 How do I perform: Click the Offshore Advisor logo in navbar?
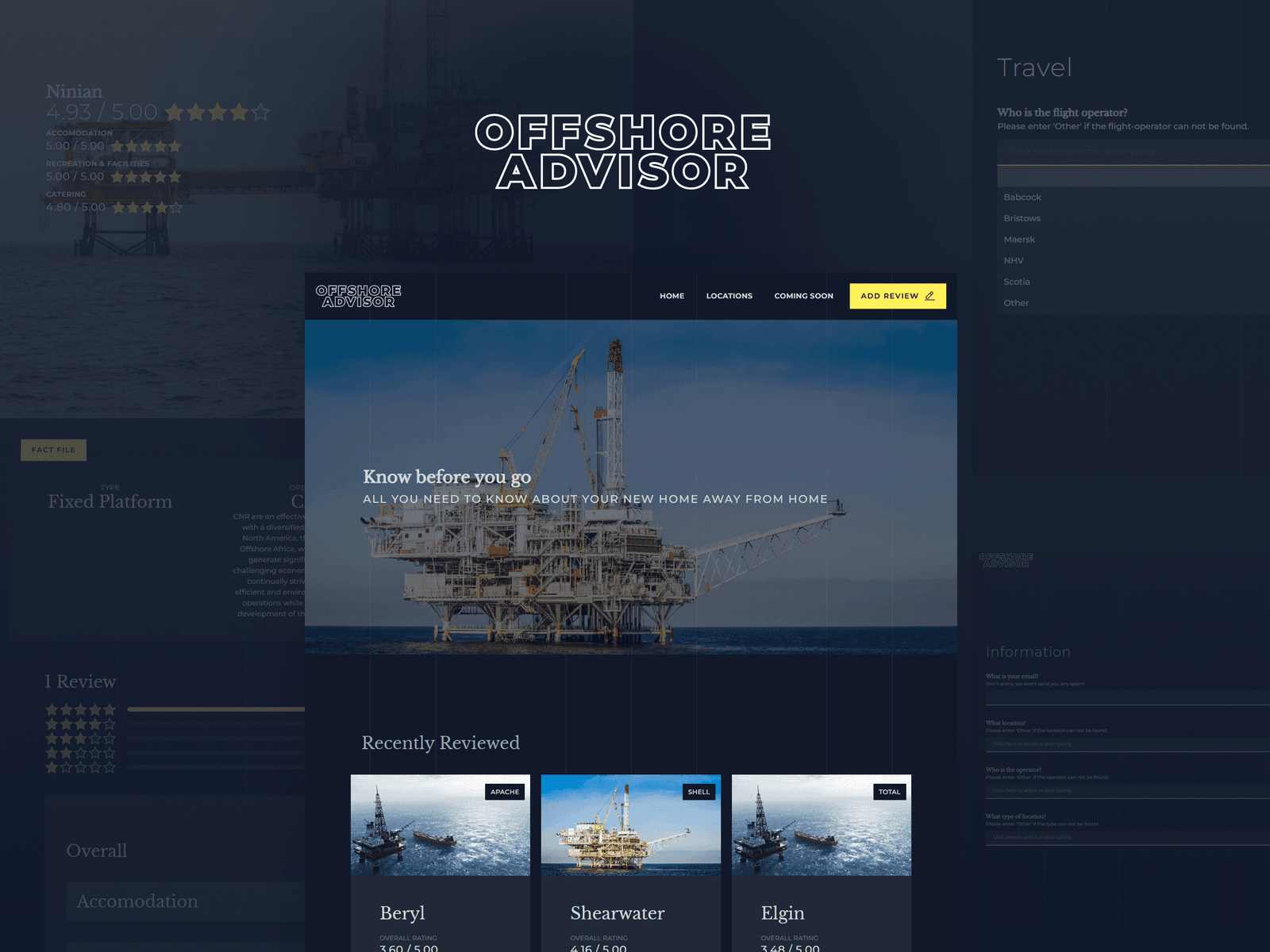click(358, 296)
